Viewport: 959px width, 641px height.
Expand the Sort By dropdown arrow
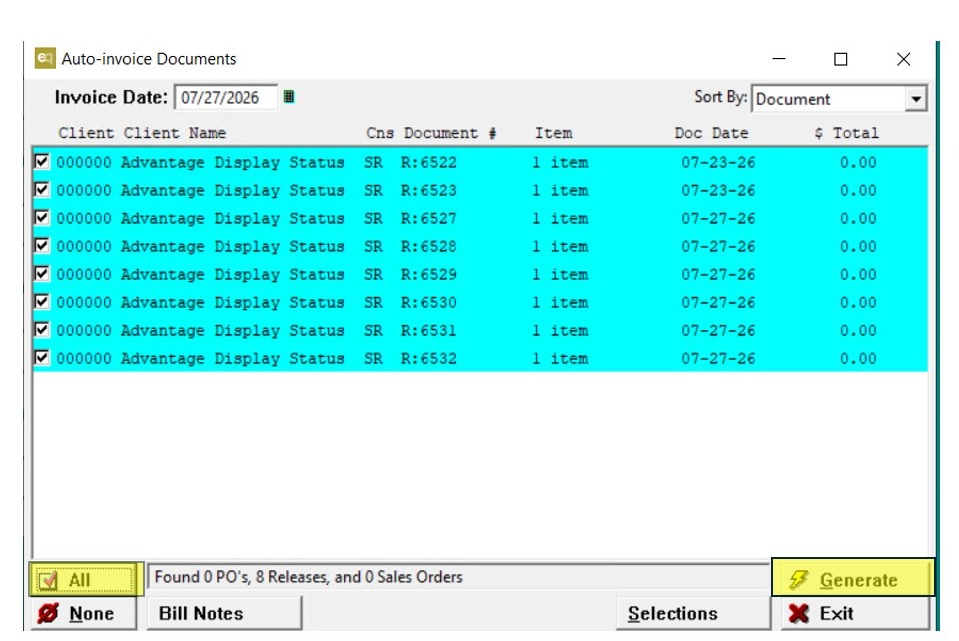point(916,99)
